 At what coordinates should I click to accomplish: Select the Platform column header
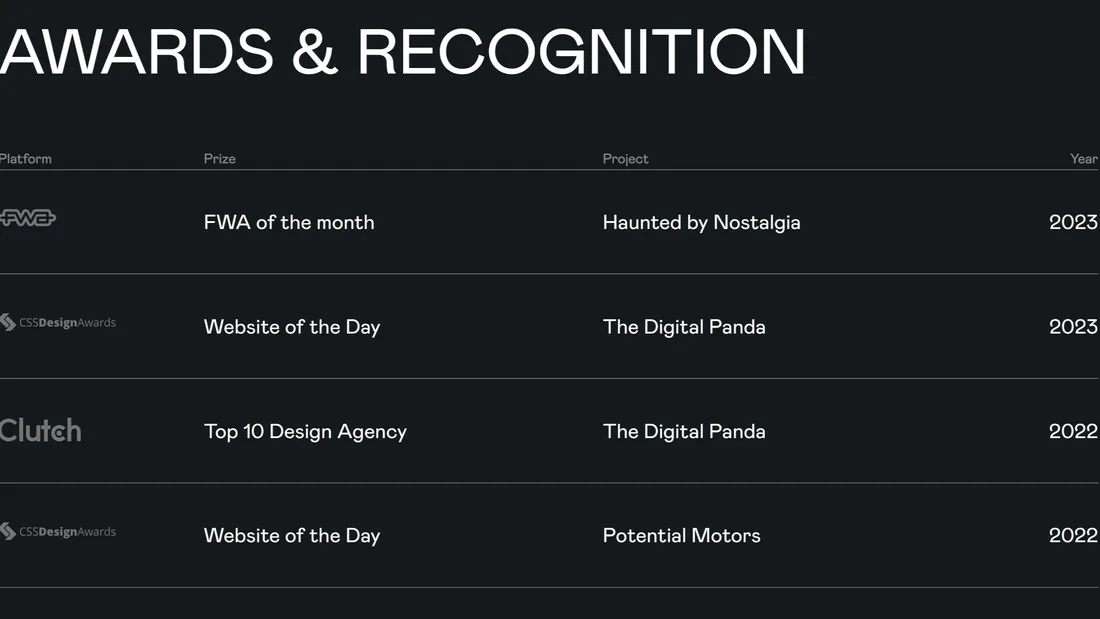tap(26, 159)
